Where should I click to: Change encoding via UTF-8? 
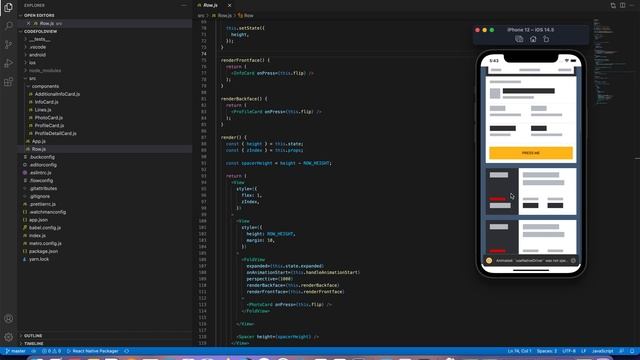click(569, 351)
